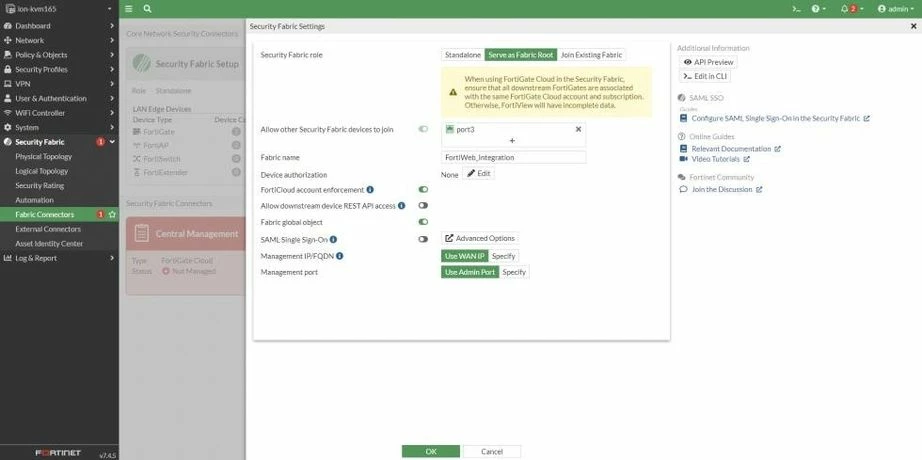Select Use WAN IP for management
922x460 pixels.
(465, 256)
